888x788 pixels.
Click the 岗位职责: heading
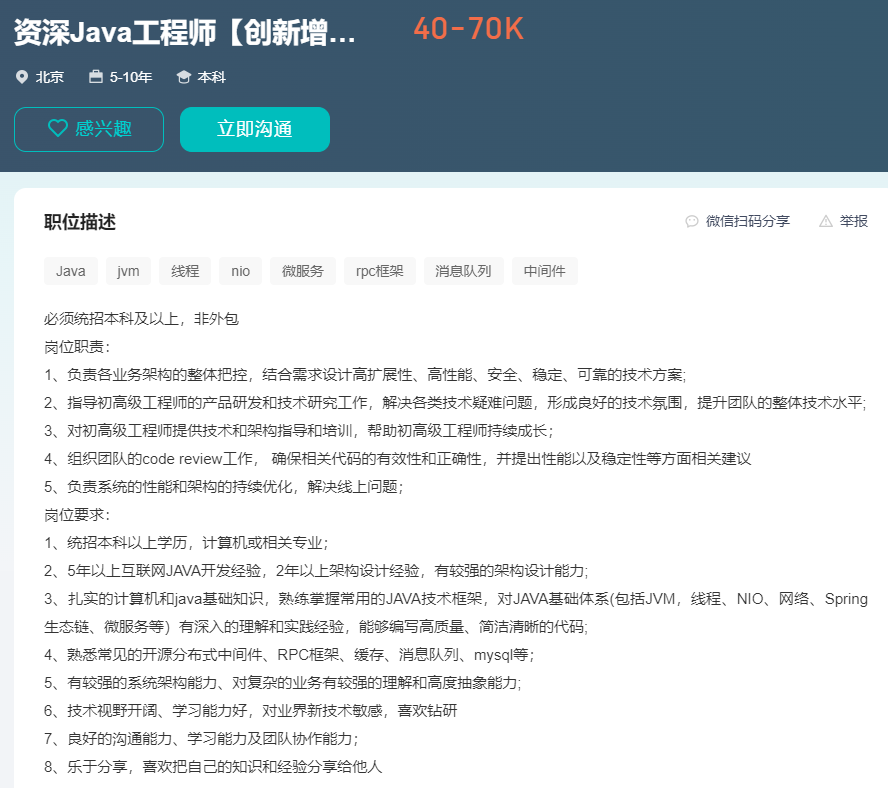tap(77, 347)
